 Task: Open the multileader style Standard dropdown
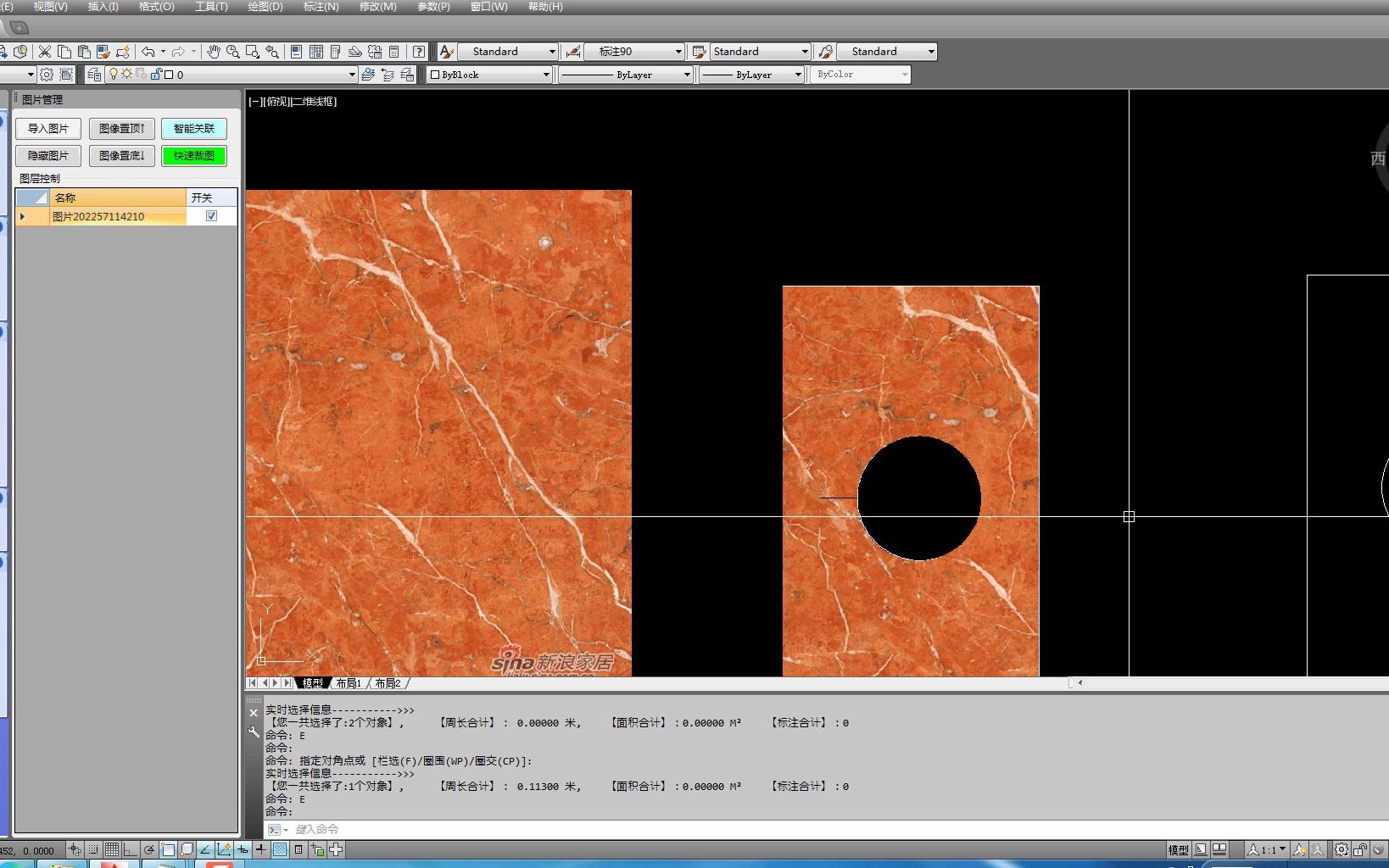[887, 52]
